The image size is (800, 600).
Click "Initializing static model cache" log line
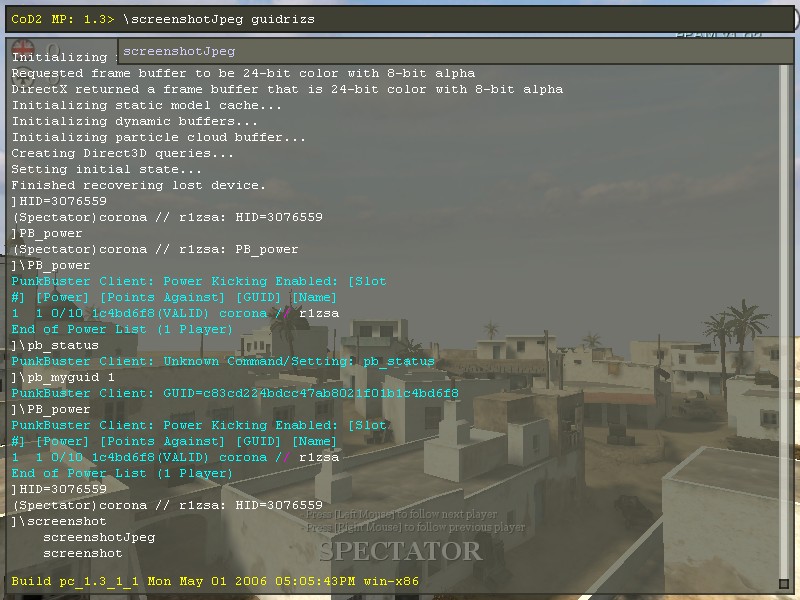[146, 105]
